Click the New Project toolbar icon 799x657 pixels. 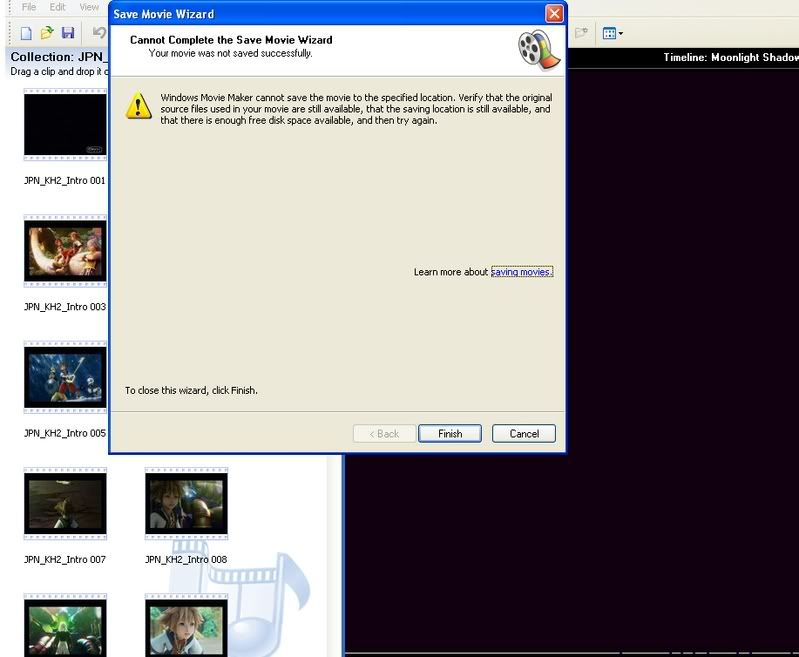click(26, 33)
